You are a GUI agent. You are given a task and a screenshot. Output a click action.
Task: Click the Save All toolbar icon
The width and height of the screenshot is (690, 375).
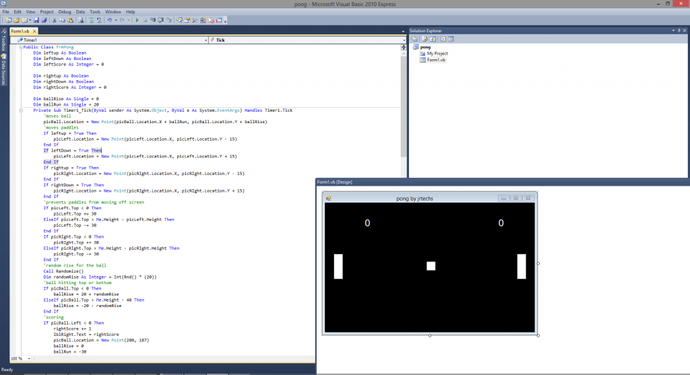[44, 20]
